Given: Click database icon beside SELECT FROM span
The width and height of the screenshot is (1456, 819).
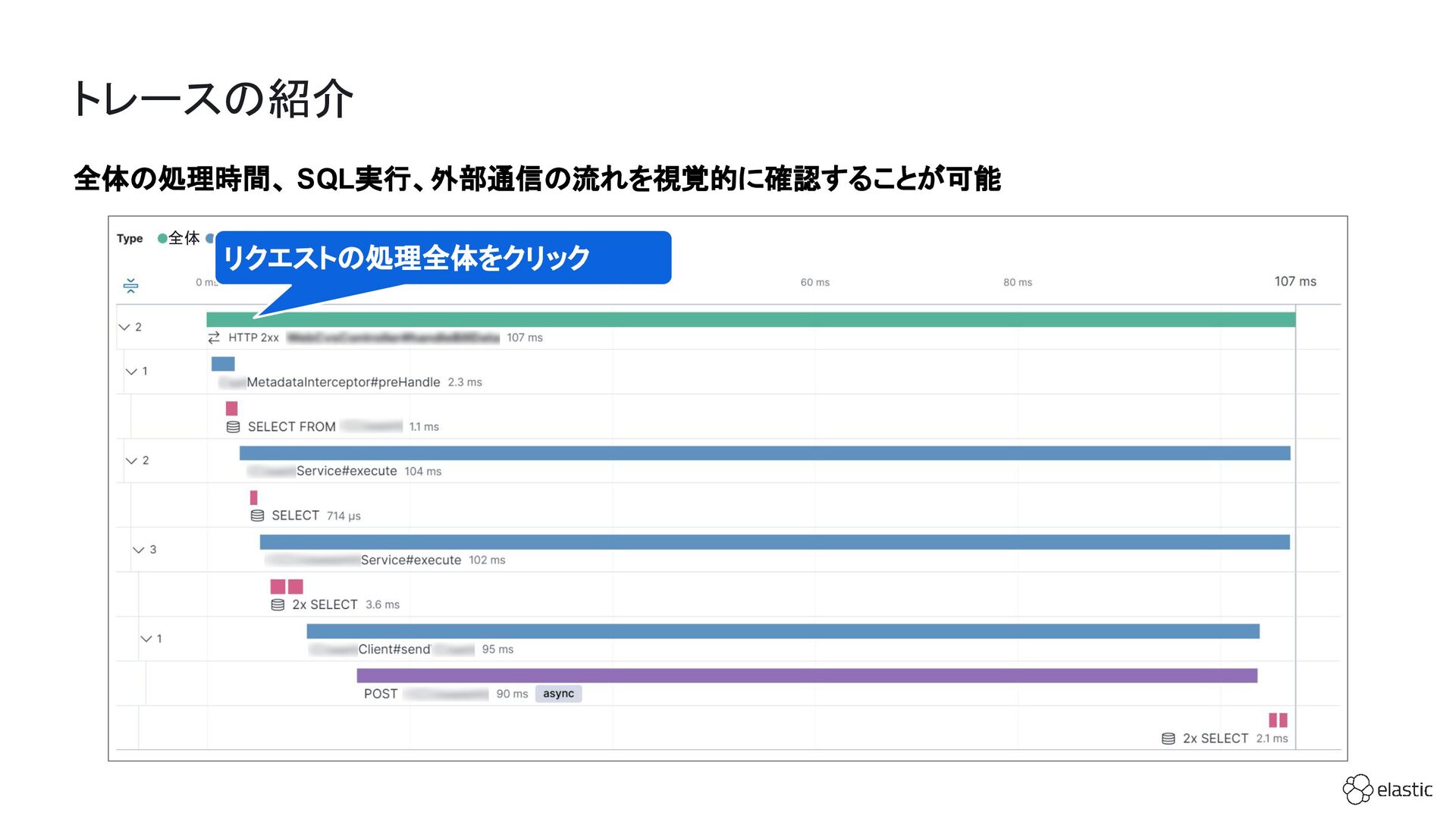Looking at the screenshot, I should point(233,427).
